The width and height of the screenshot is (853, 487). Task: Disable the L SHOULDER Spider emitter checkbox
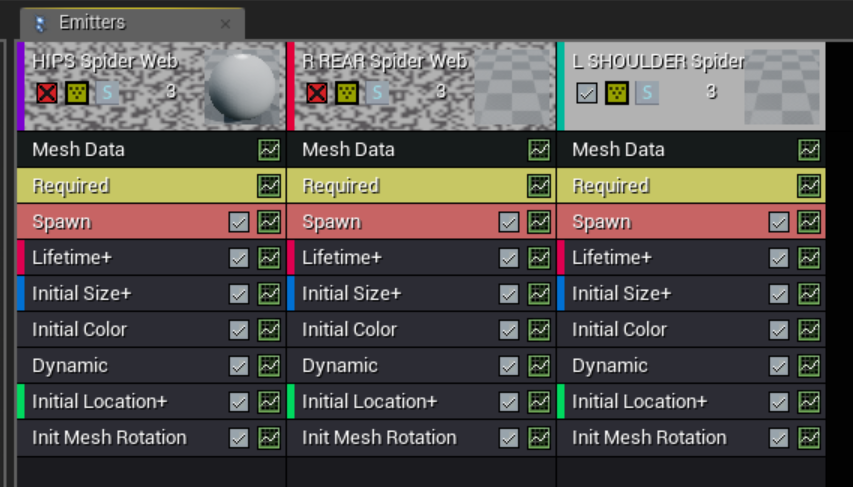tap(587, 93)
